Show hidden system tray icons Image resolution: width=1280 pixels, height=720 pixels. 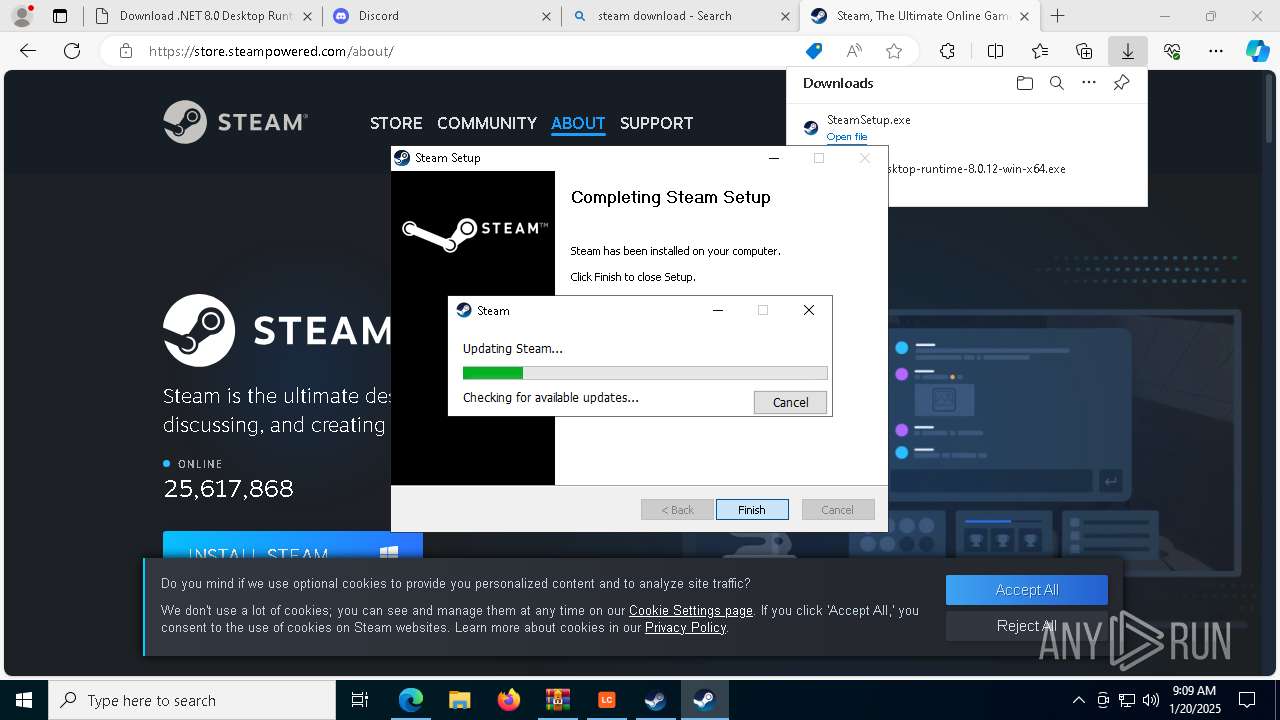pyautogui.click(x=1078, y=700)
